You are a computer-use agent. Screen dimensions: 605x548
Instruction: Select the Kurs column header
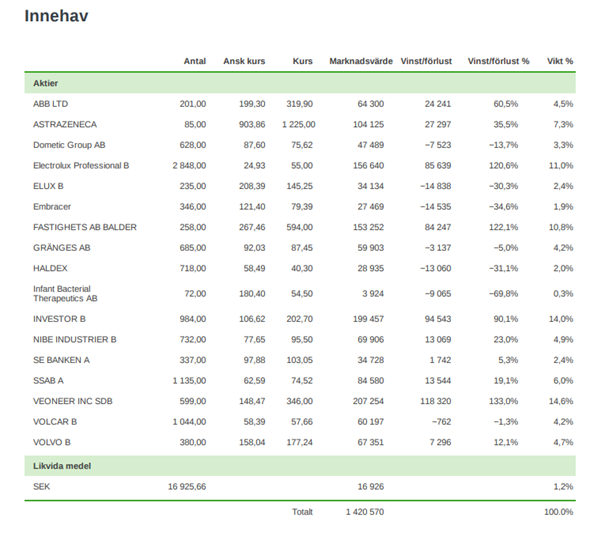pyautogui.click(x=302, y=61)
